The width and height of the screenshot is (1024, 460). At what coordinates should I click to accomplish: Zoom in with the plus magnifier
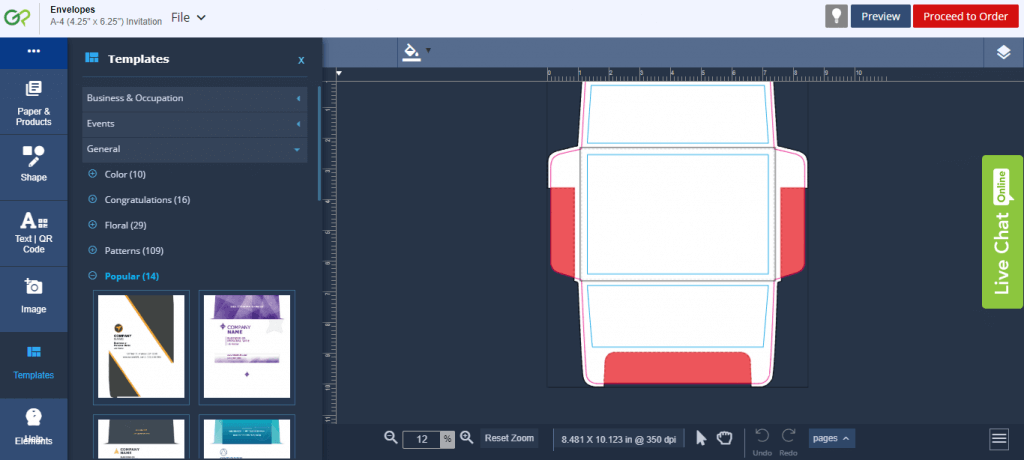(466, 438)
